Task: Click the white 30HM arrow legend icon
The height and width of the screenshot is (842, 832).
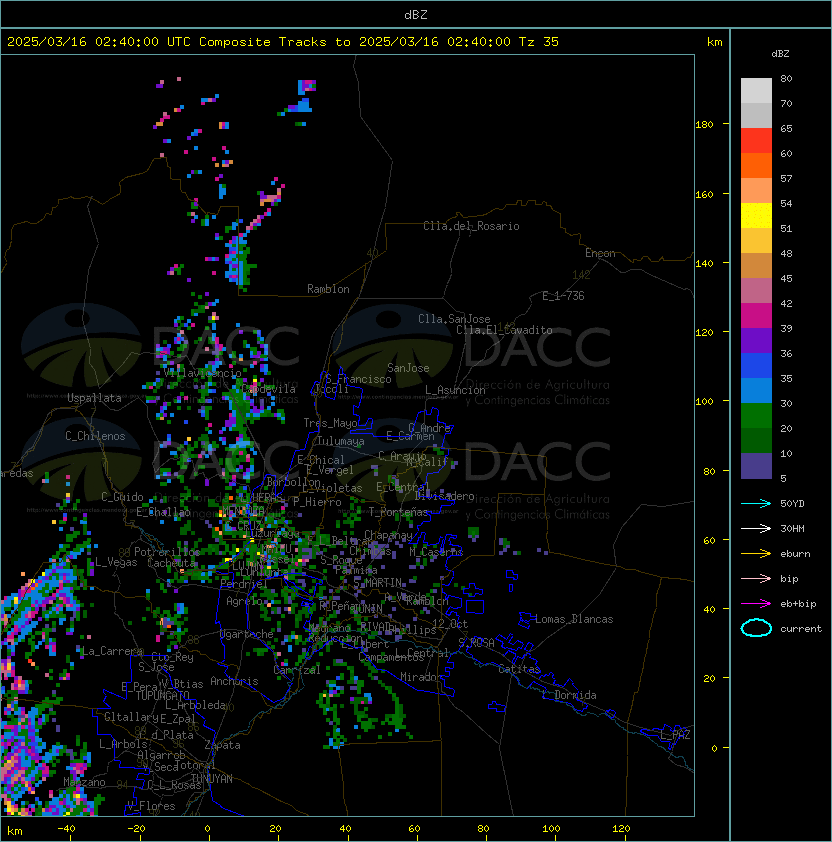Action: click(756, 529)
